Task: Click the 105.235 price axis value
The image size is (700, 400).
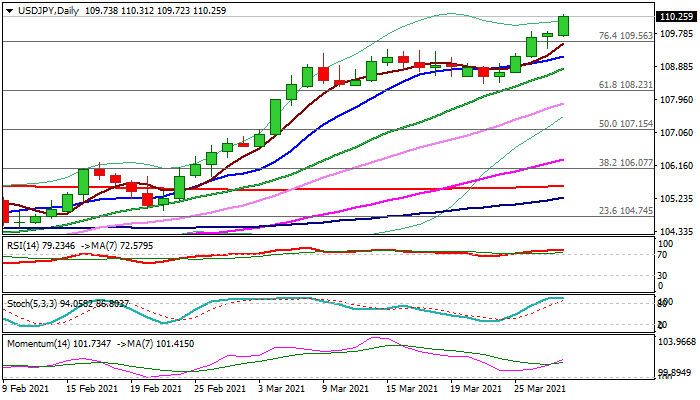Action: click(x=676, y=199)
